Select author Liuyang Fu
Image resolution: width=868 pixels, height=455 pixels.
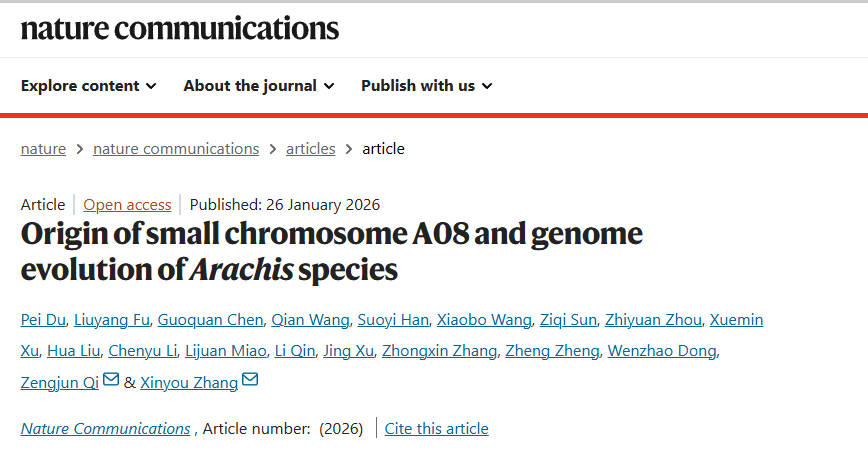[111, 320]
